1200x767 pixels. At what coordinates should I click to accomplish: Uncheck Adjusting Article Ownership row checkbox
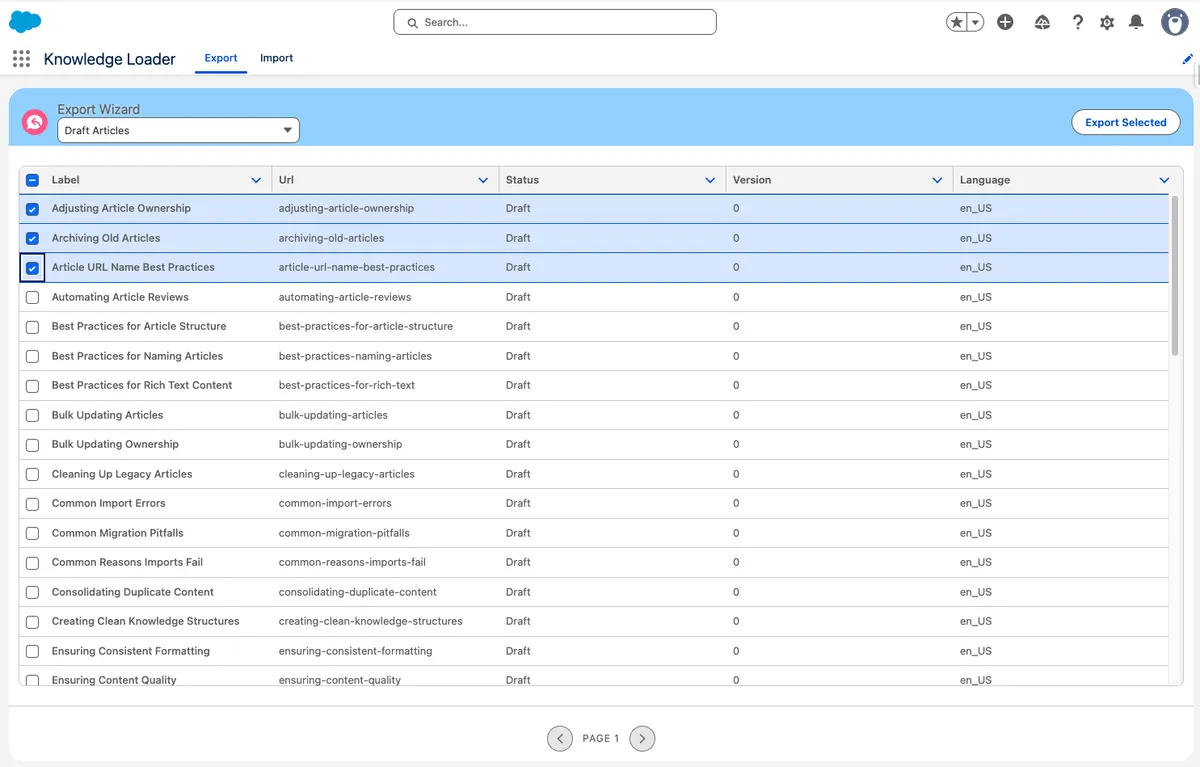(x=32, y=209)
